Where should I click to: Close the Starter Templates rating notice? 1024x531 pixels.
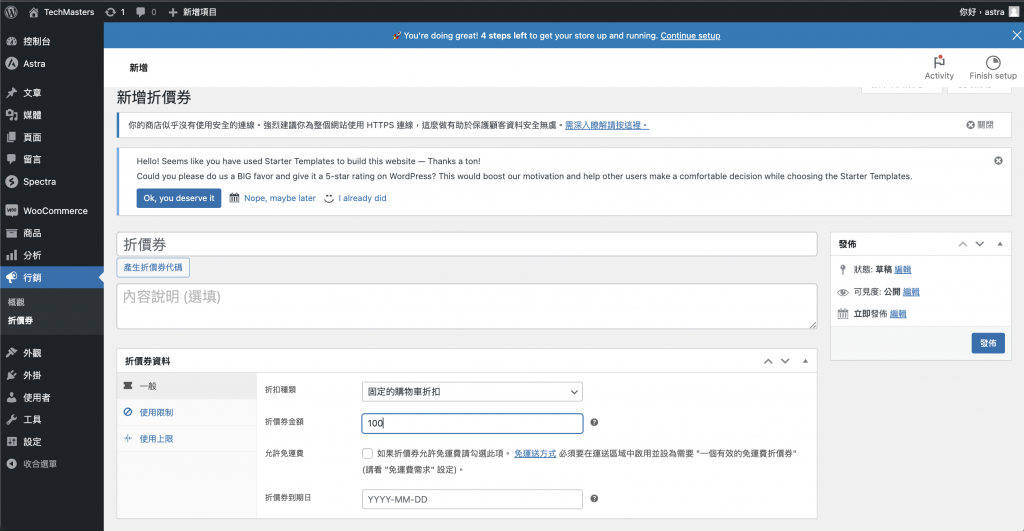[x=999, y=161]
